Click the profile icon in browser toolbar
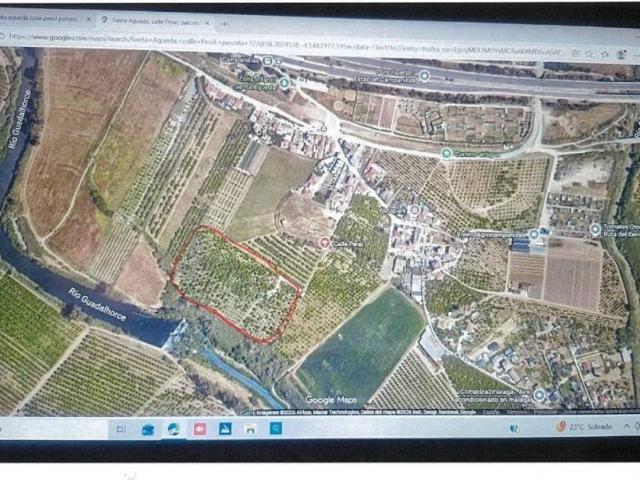640x480 pixels. pyautogui.click(x=622, y=54)
